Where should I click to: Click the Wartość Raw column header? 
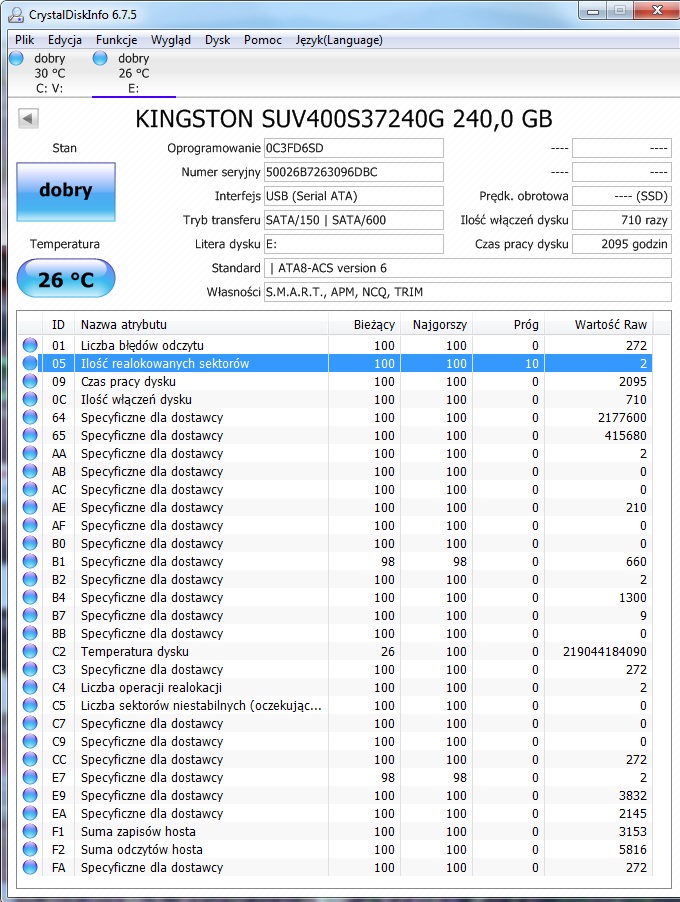[598, 324]
